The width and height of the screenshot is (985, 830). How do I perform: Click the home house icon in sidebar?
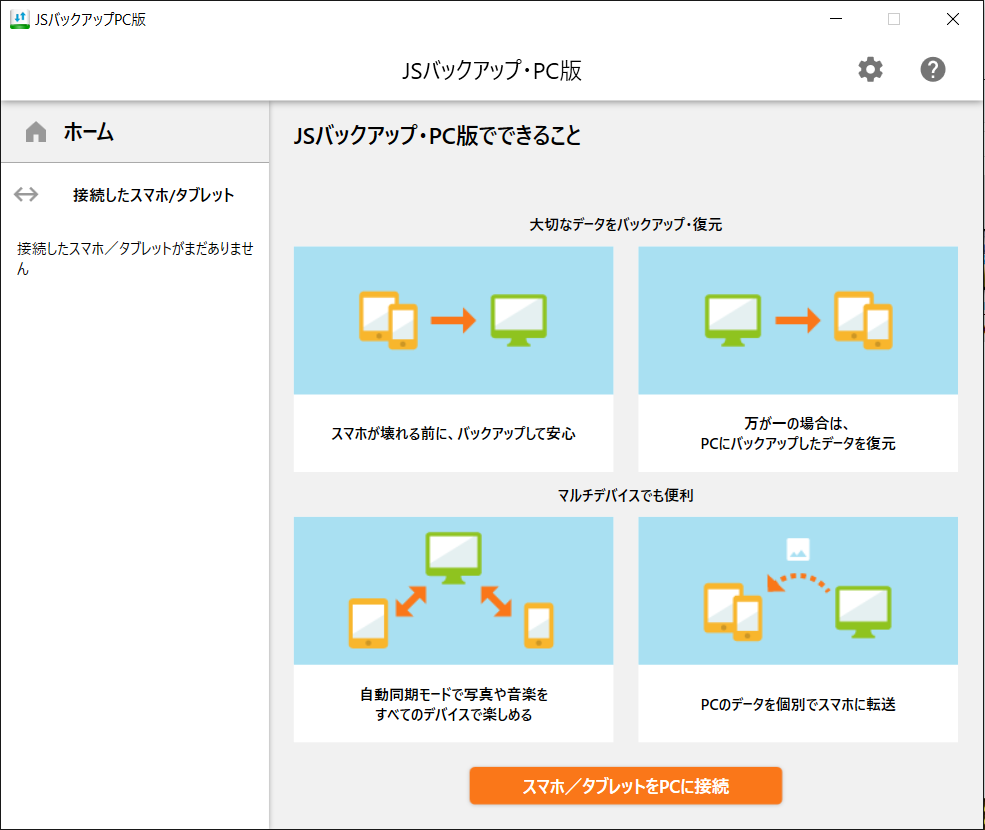(x=36, y=132)
